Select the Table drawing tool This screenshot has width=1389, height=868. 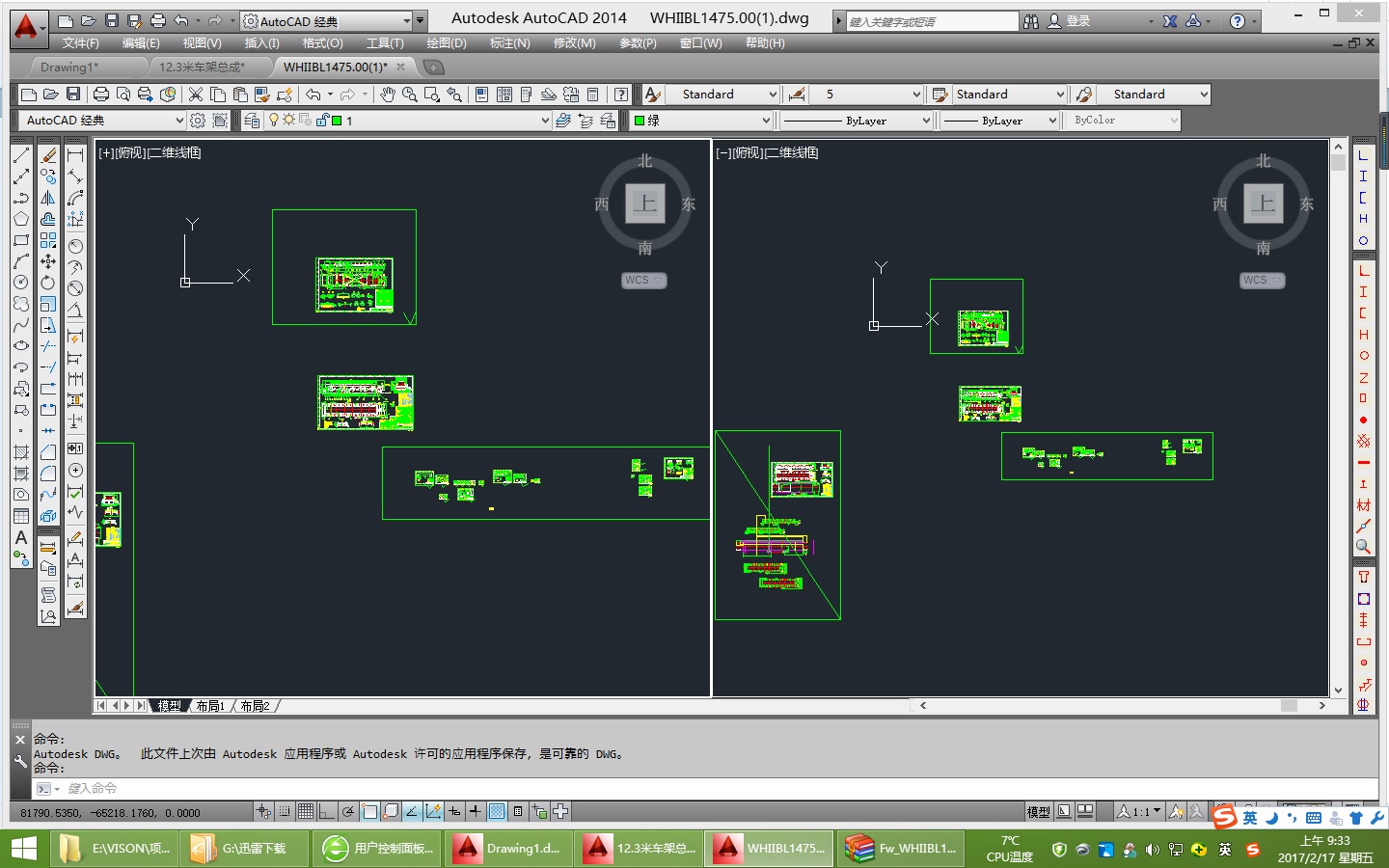click(x=21, y=516)
